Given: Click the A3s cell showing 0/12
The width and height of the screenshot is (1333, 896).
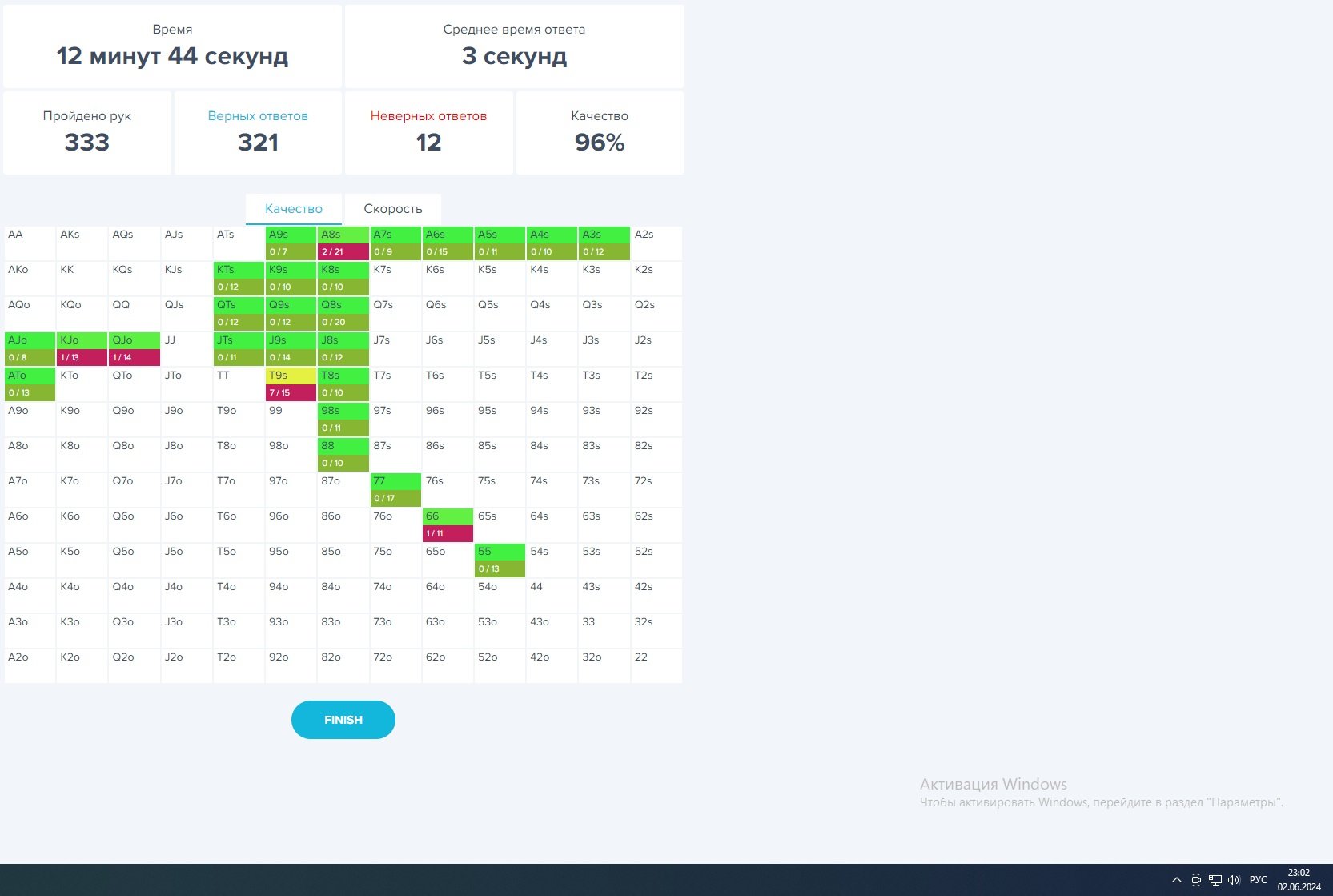Looking at the screenshot, I should point(604,243).
